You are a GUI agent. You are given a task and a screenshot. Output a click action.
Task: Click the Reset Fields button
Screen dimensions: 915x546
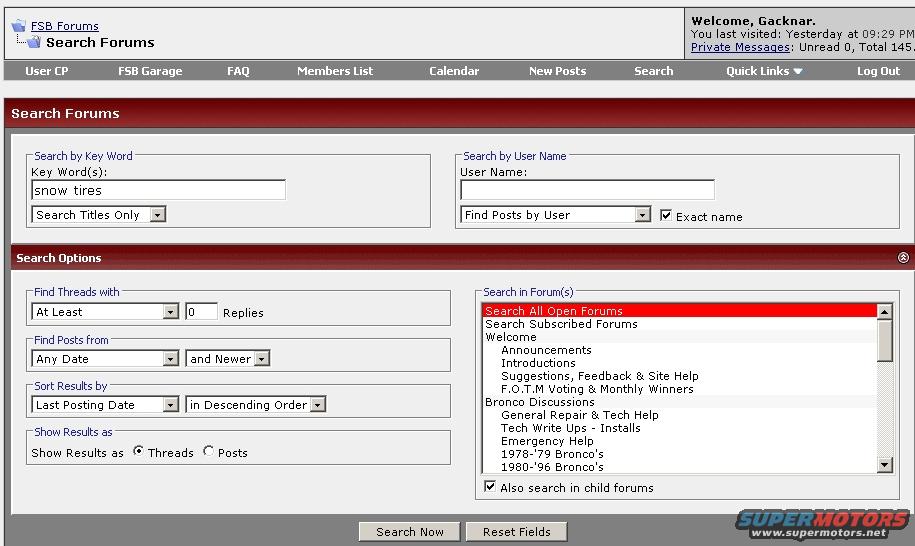pyautogui.click(x=516, y=532)
